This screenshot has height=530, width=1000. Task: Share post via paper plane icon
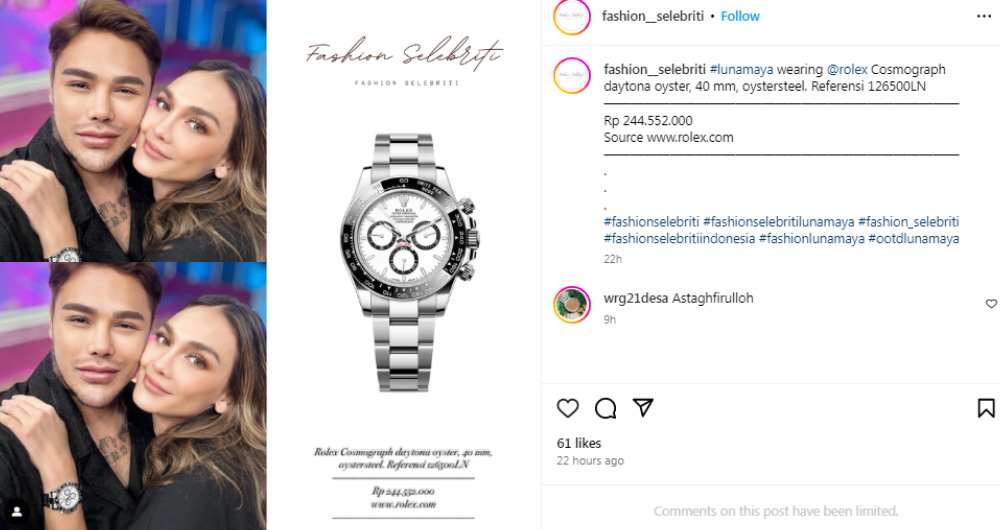(x=643, y=408)
